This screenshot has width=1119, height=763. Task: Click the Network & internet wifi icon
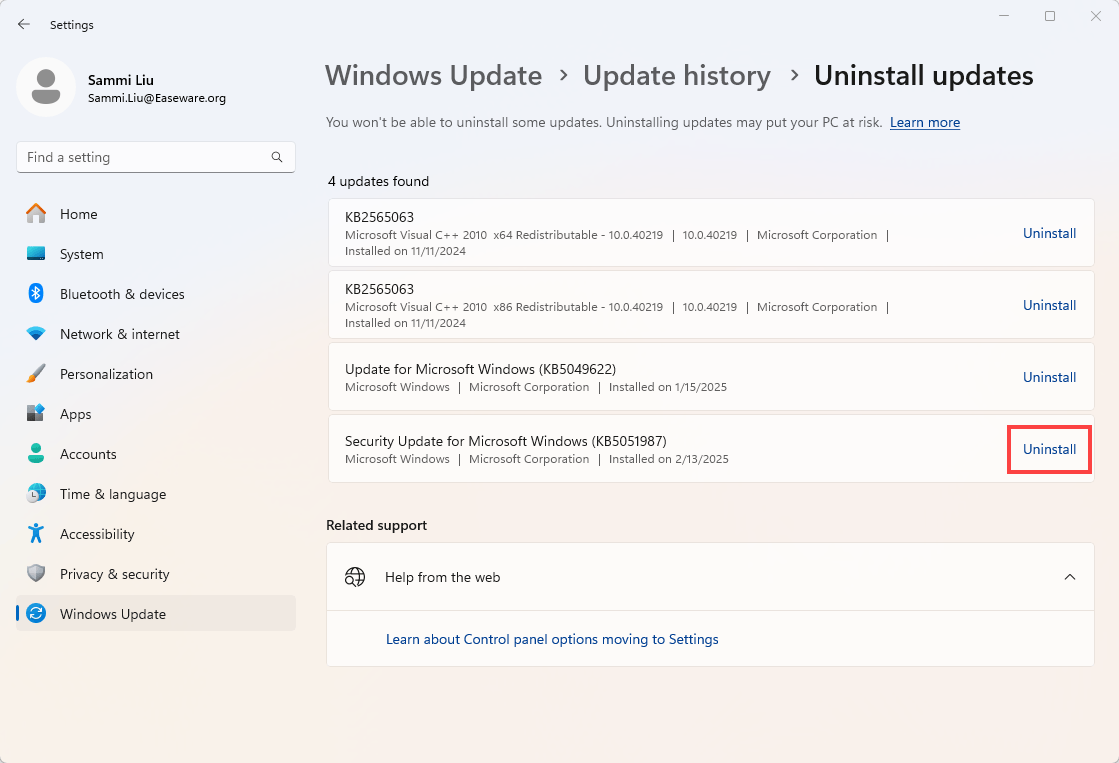pyautogui.click(x=36, y=334)
